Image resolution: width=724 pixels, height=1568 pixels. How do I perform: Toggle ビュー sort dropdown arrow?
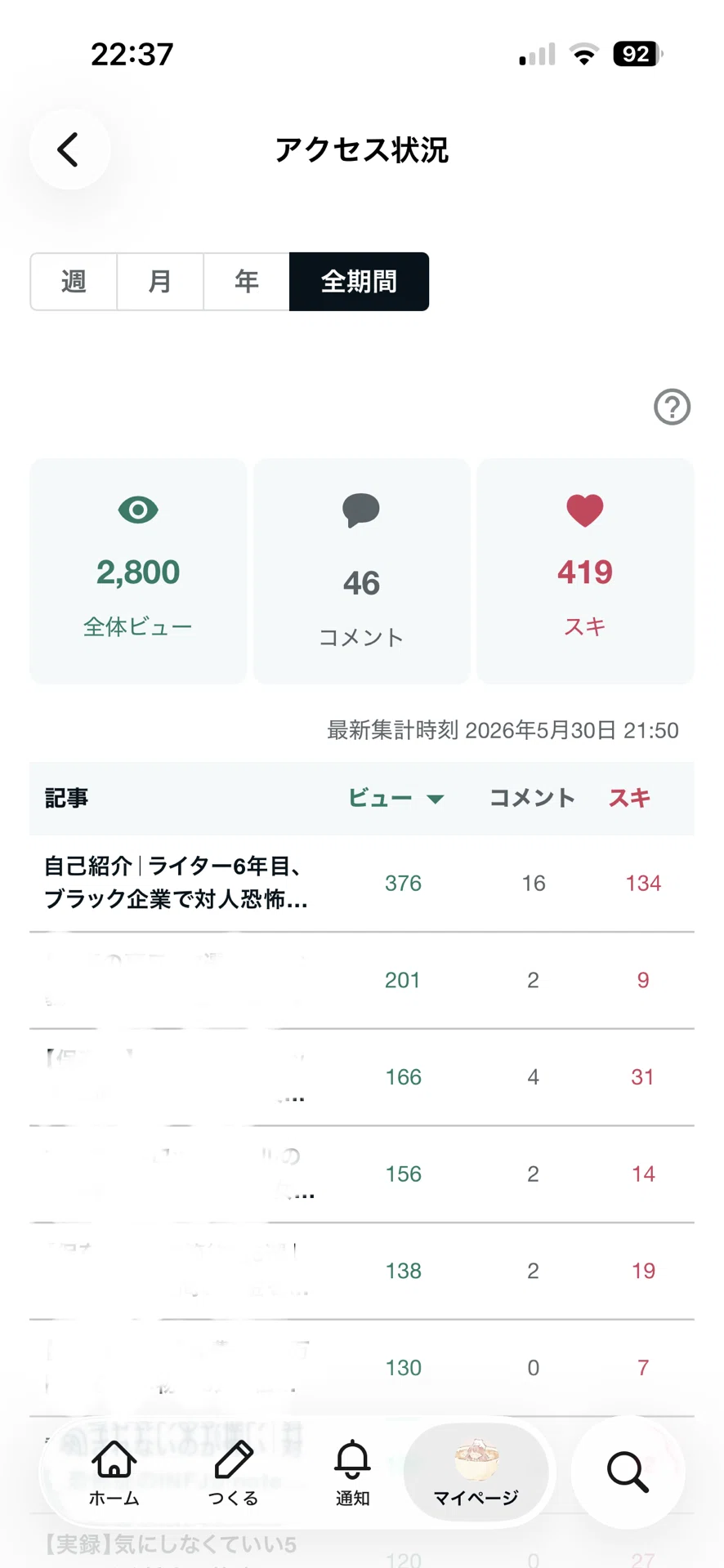click(436, 799)
